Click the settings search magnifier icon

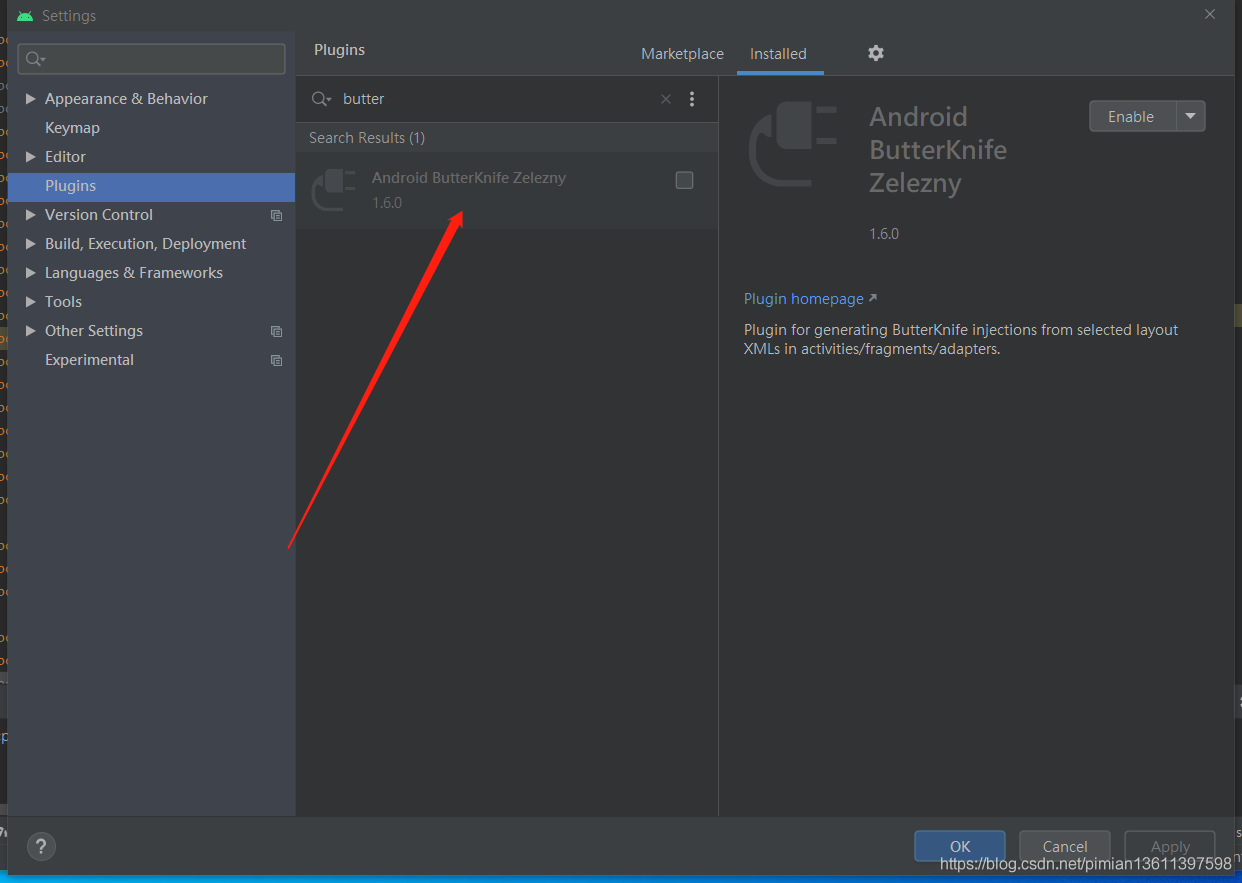click(35, 59)
